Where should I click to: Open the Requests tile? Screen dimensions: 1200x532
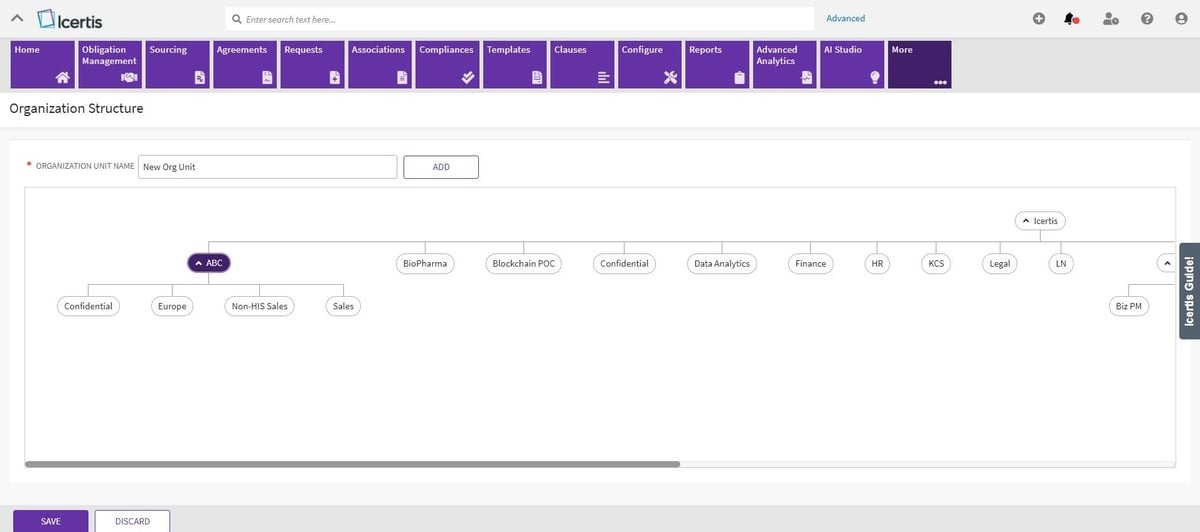pos(313,65)
